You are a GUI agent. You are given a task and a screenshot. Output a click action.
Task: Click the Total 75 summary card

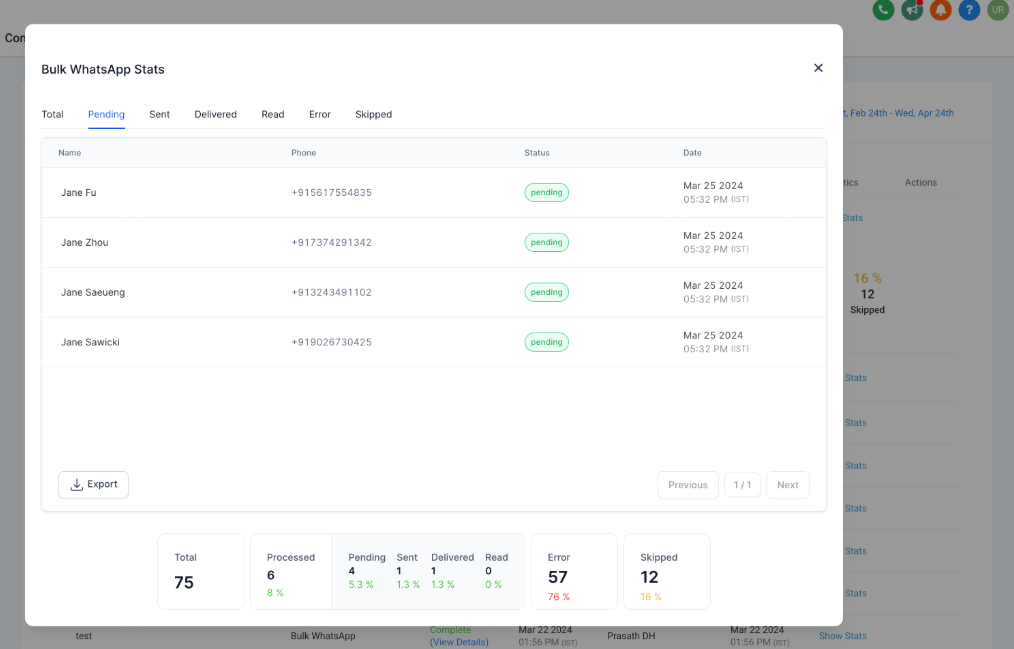pos(200,571)
